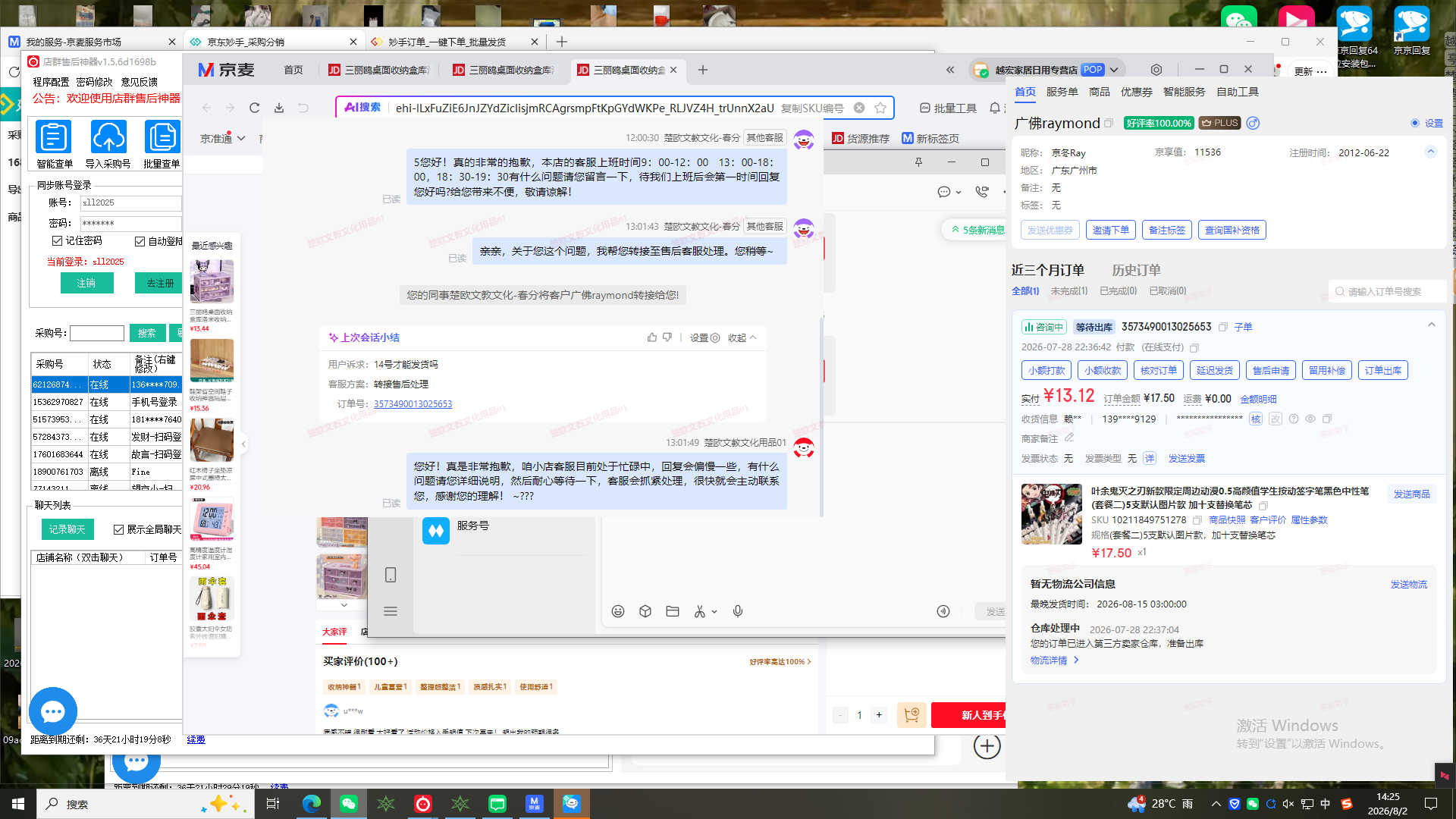Bookmark the page with the star icon
1456x819 pixels.
[x=880, y=108]
